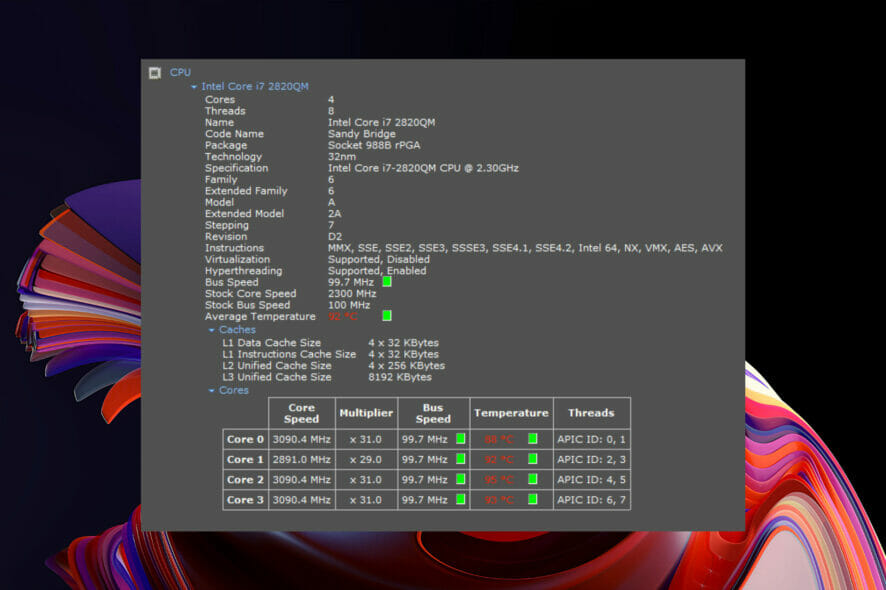Click the green indicator next to Bus Speed 99.7 MHz
This screenshot has width=886, height=590.
[x=387, y=282]
